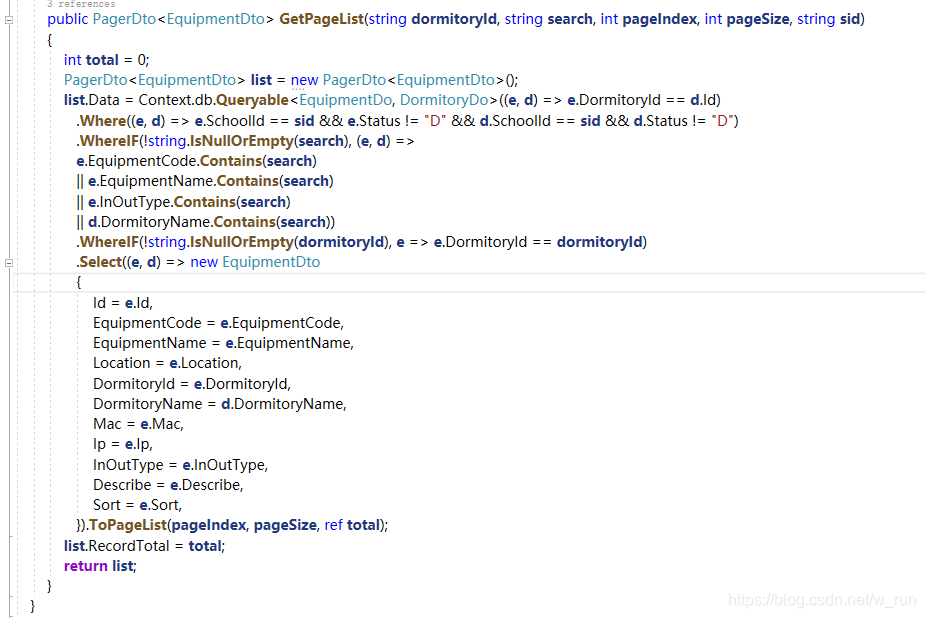Click e.InOutType.Contains(search) expression
The image size is (925, 618).
[x=189, y=202]
